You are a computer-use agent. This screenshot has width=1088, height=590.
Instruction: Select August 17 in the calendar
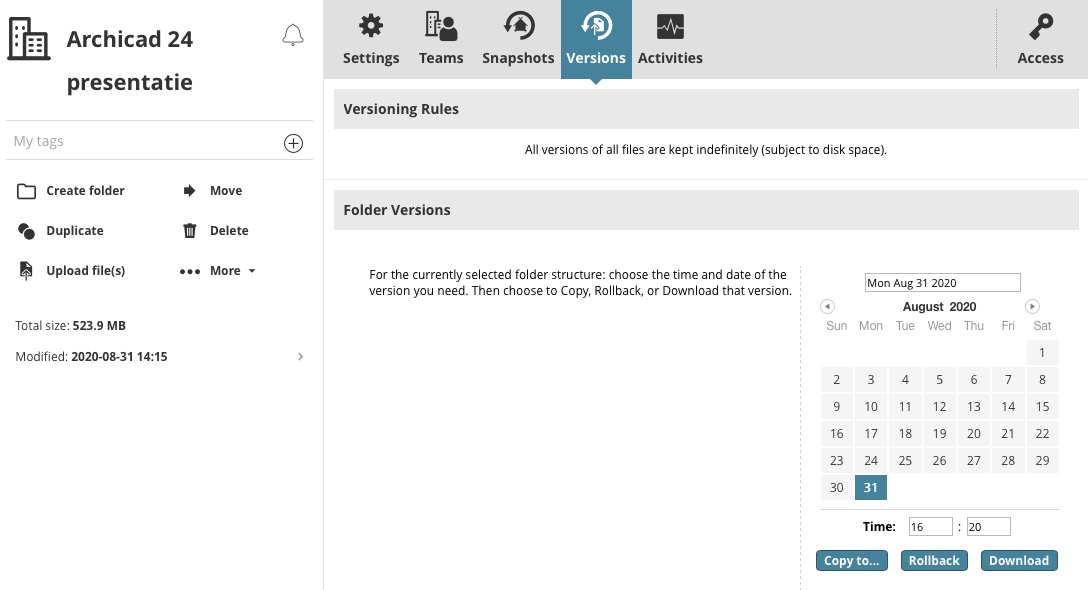coord(871,434)
